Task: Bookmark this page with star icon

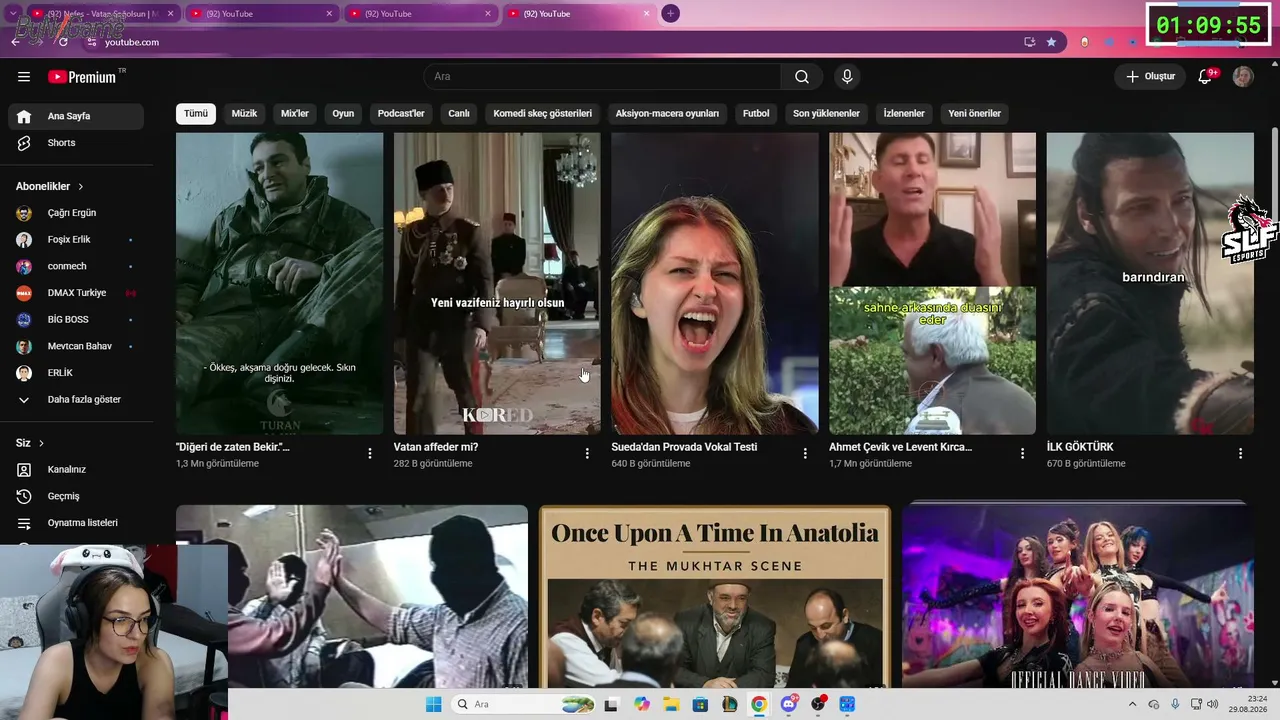Action: point(1051,42)
